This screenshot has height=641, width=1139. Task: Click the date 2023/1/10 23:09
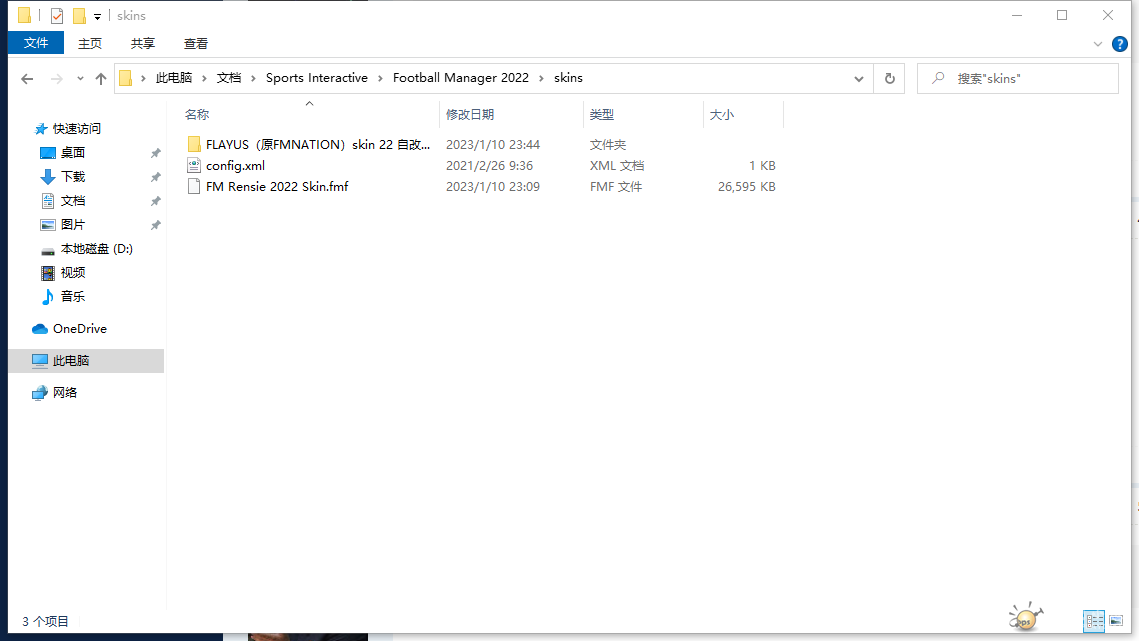coord(493,187)
